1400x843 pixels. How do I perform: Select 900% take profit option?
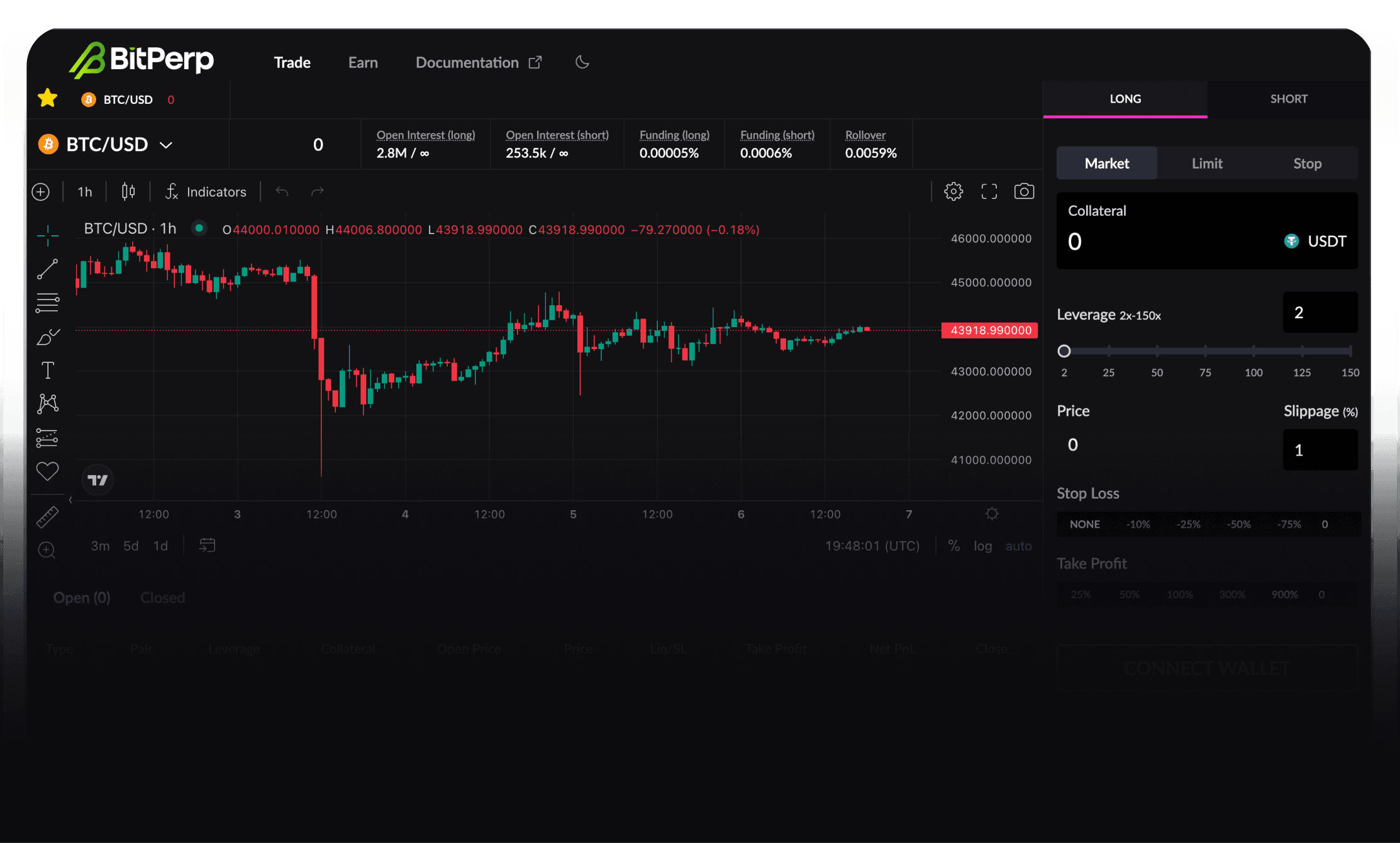pos(1285,595)
